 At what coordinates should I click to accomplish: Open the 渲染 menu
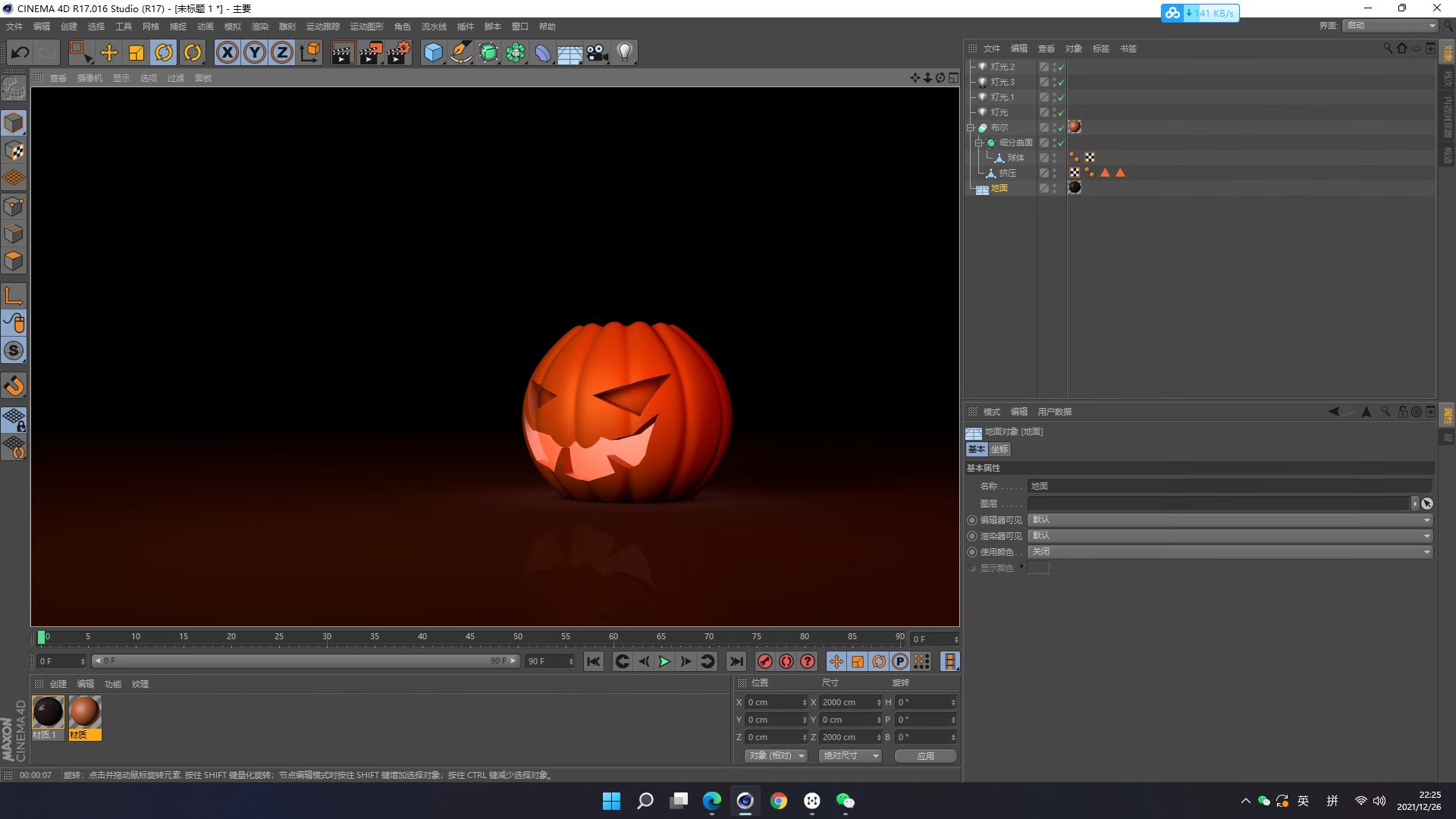click(x=260, y=27)
